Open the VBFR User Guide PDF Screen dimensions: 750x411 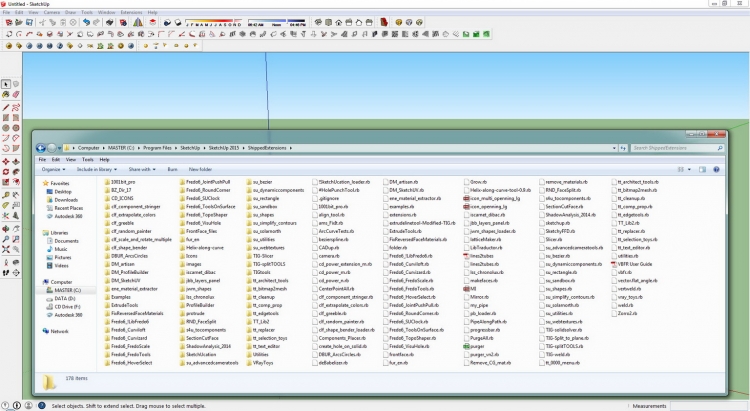pos(634,263)
